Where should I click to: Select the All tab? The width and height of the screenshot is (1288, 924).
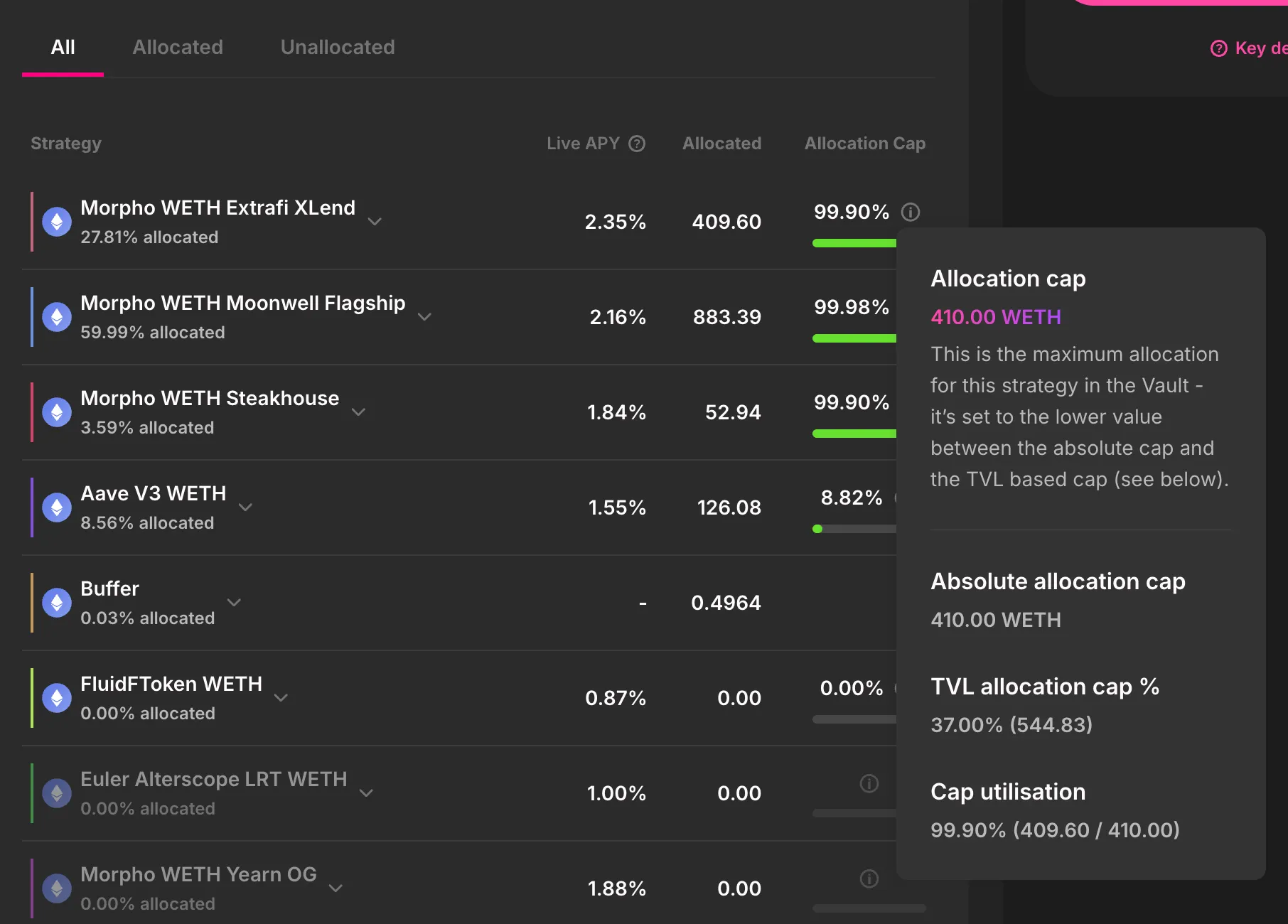tap(63, 48)
